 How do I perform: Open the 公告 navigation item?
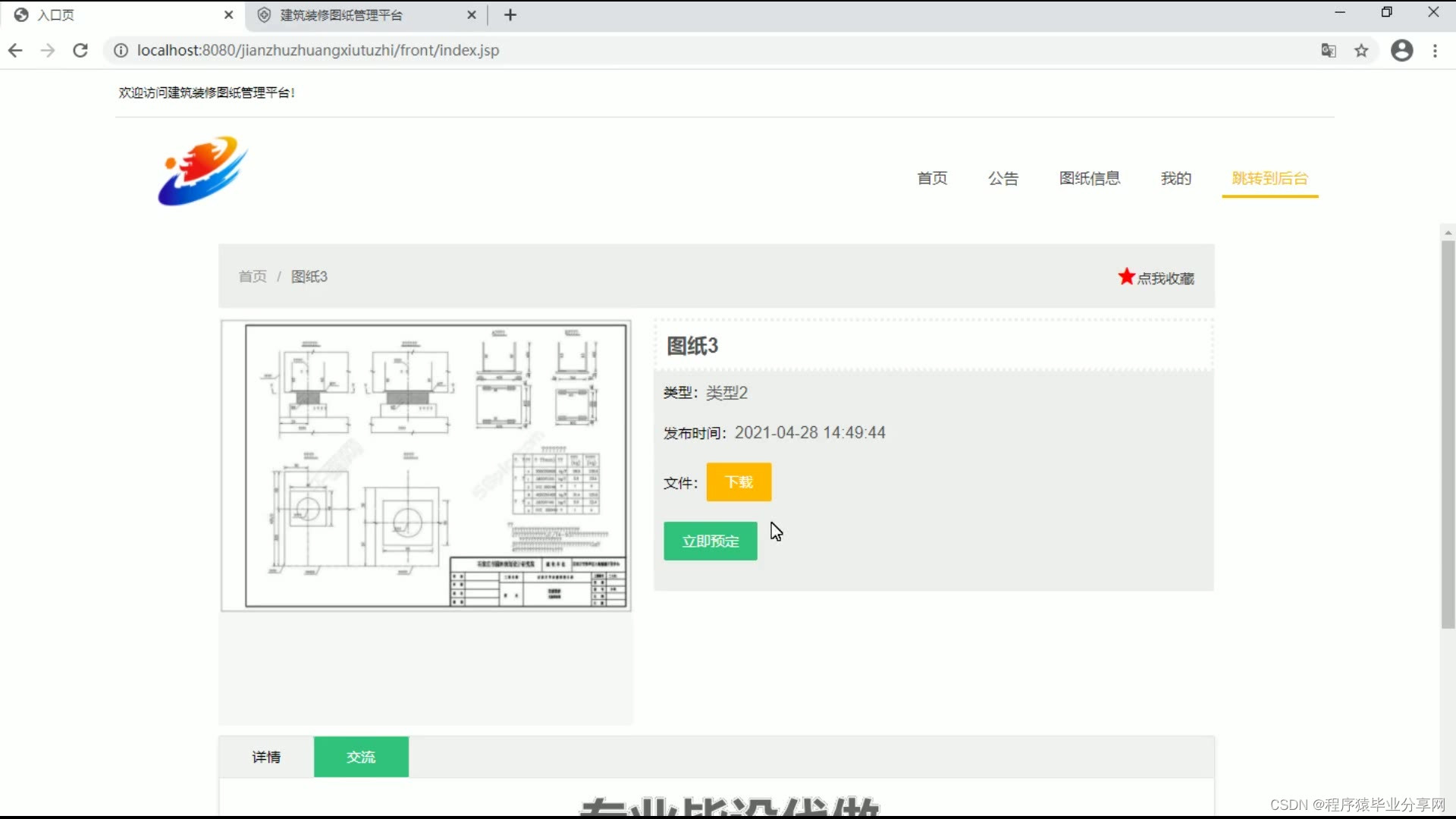pos(1003,178)
